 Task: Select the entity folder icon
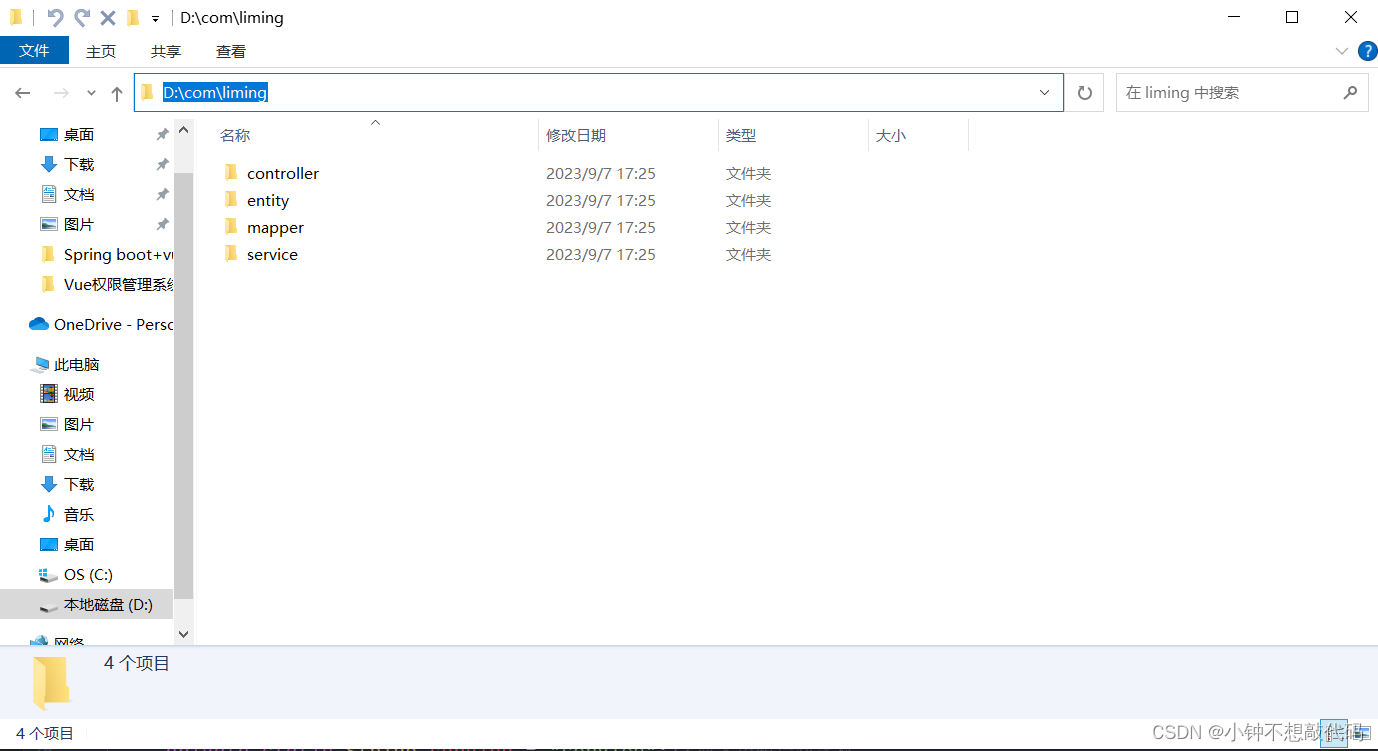pos(231,200)
